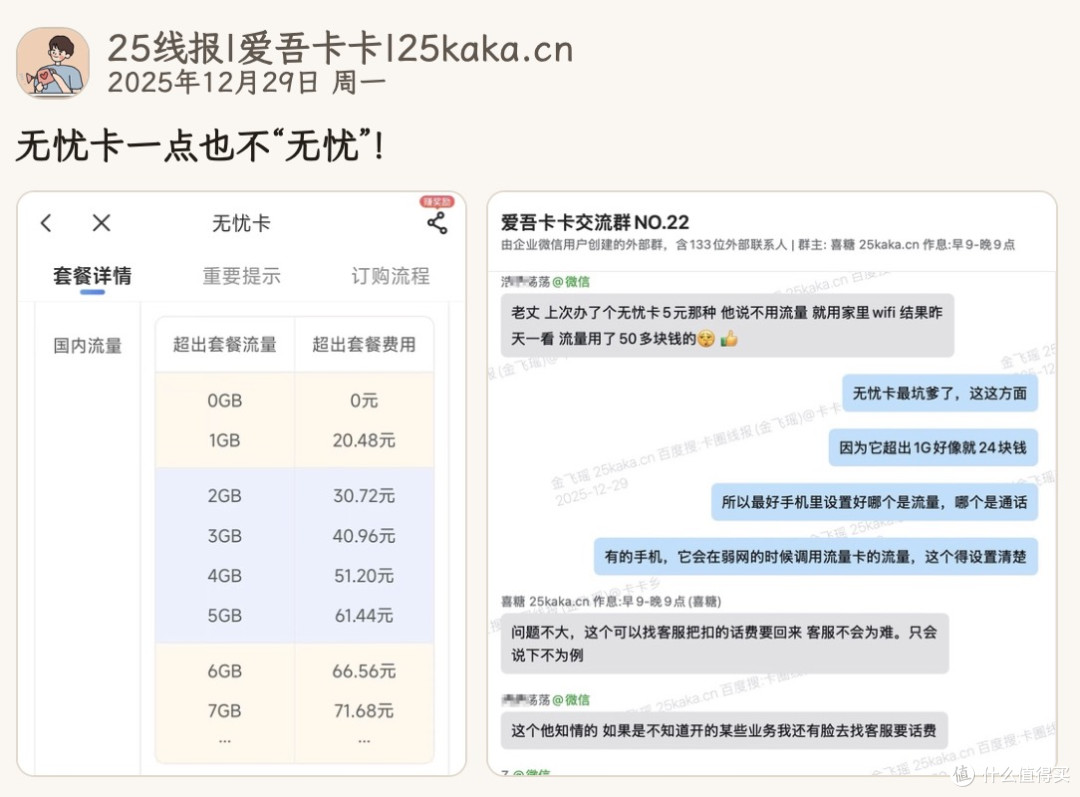1080x797 pixels.
Task: Click the 71.68元 price cell
Action: click(x=364, y=710)
